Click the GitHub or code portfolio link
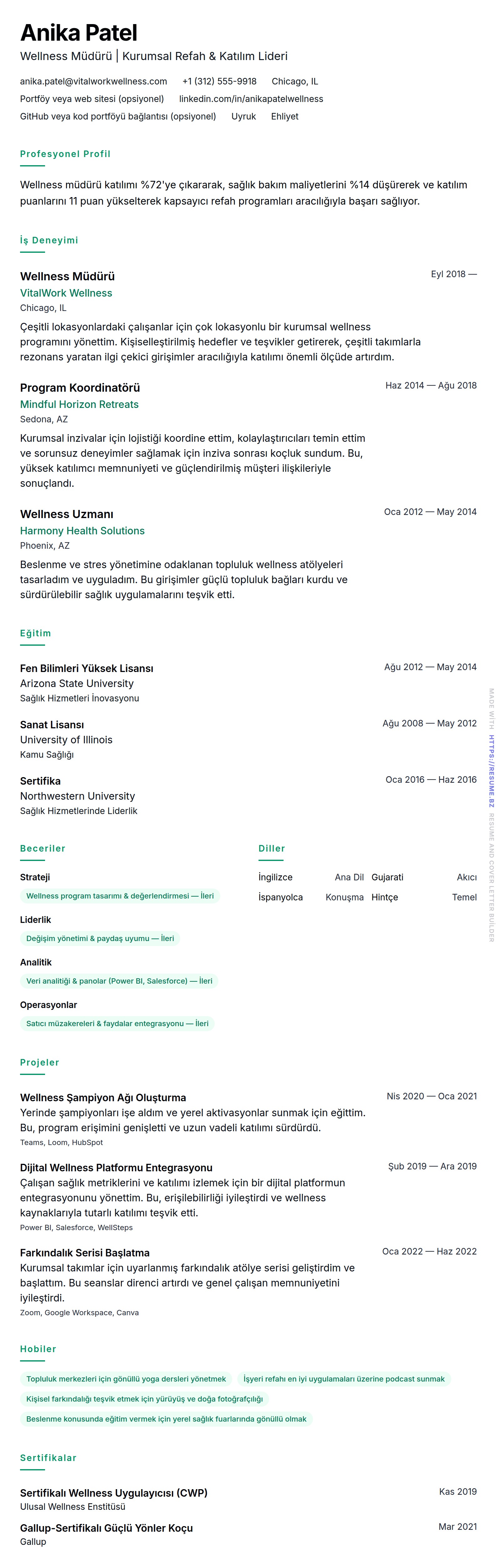 [x=118, y=117]
